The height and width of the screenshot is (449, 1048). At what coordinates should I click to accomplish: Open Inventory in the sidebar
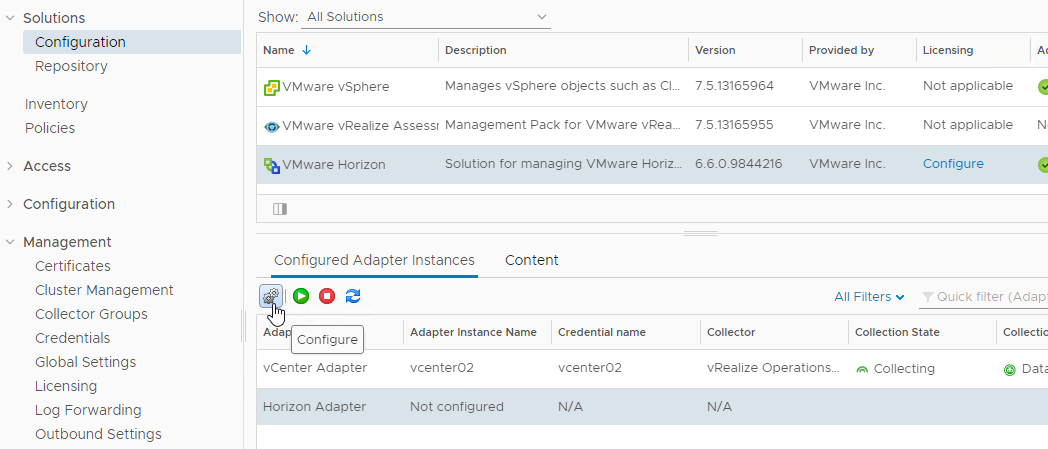56,104
